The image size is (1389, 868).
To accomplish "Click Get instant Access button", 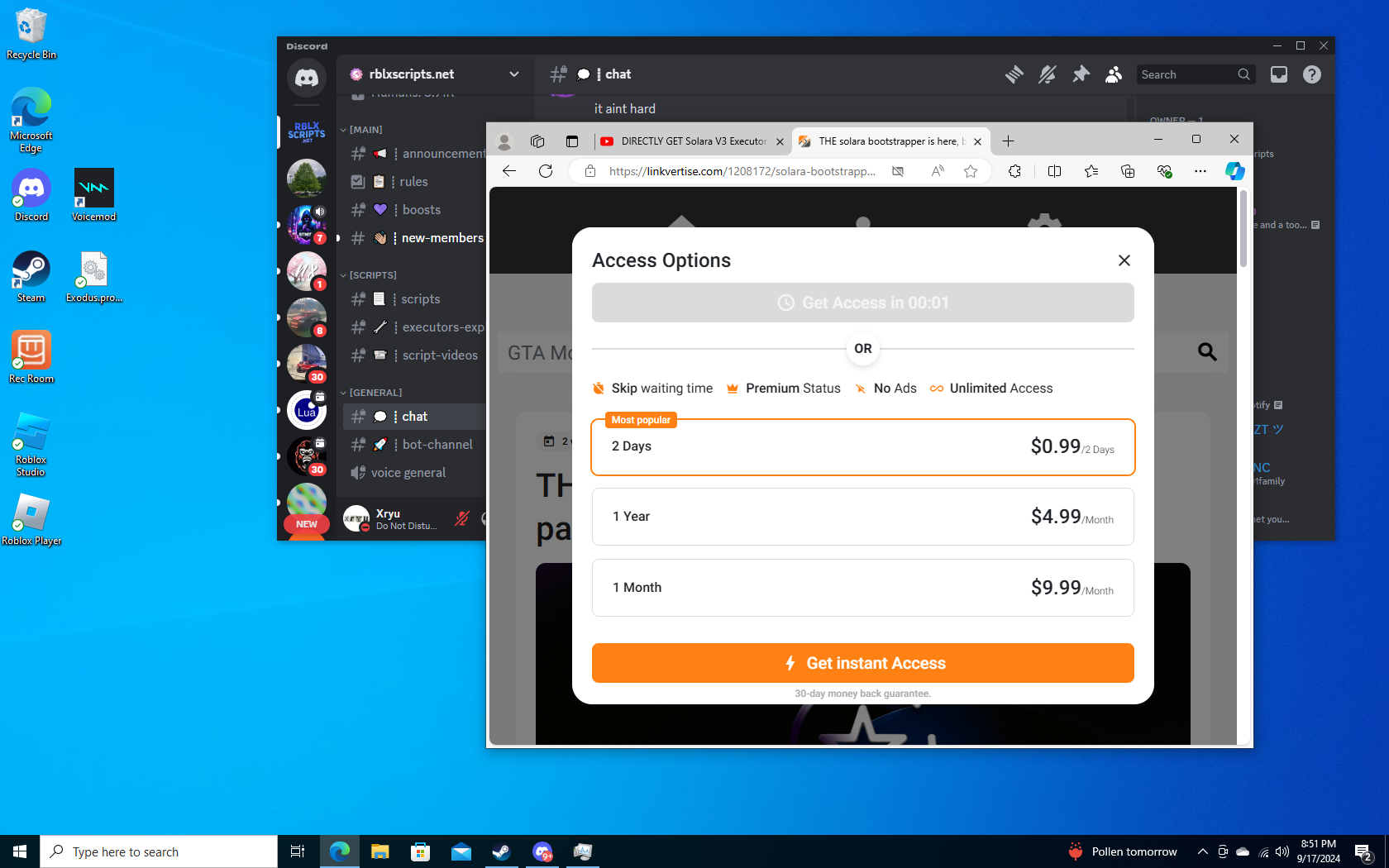I will click(863, 663).
